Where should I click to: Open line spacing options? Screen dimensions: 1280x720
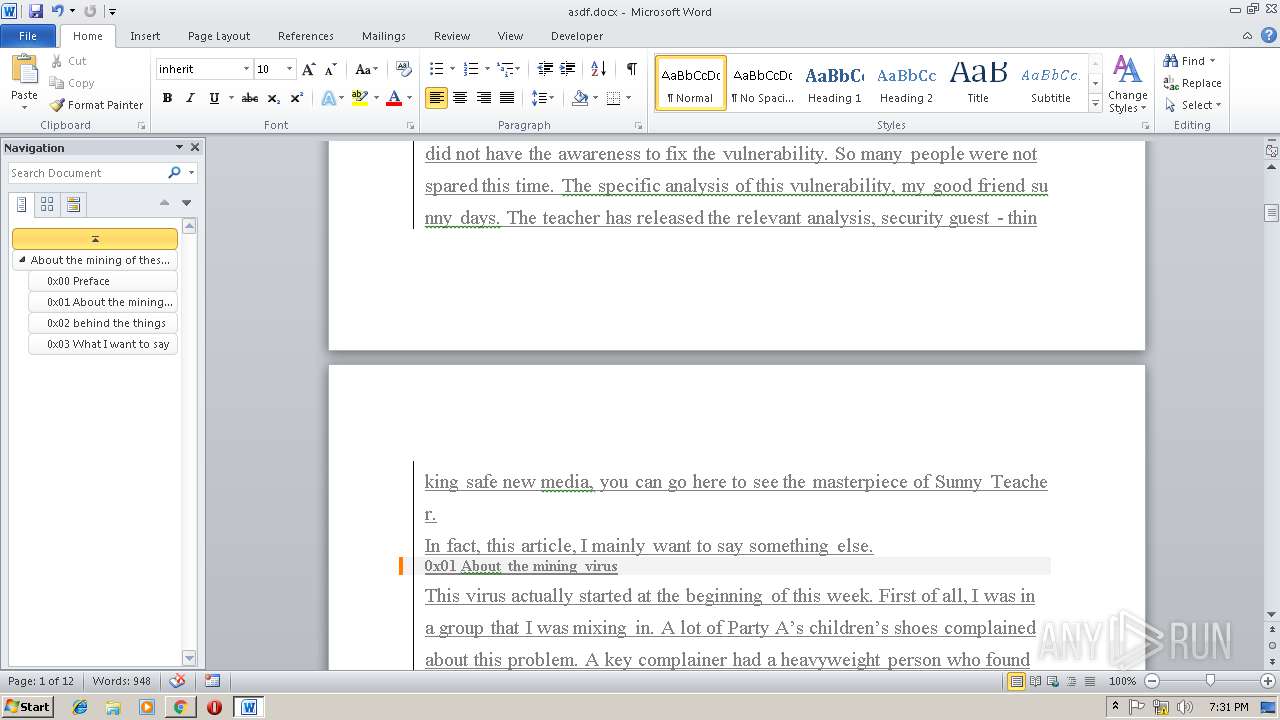click(541, 98)
